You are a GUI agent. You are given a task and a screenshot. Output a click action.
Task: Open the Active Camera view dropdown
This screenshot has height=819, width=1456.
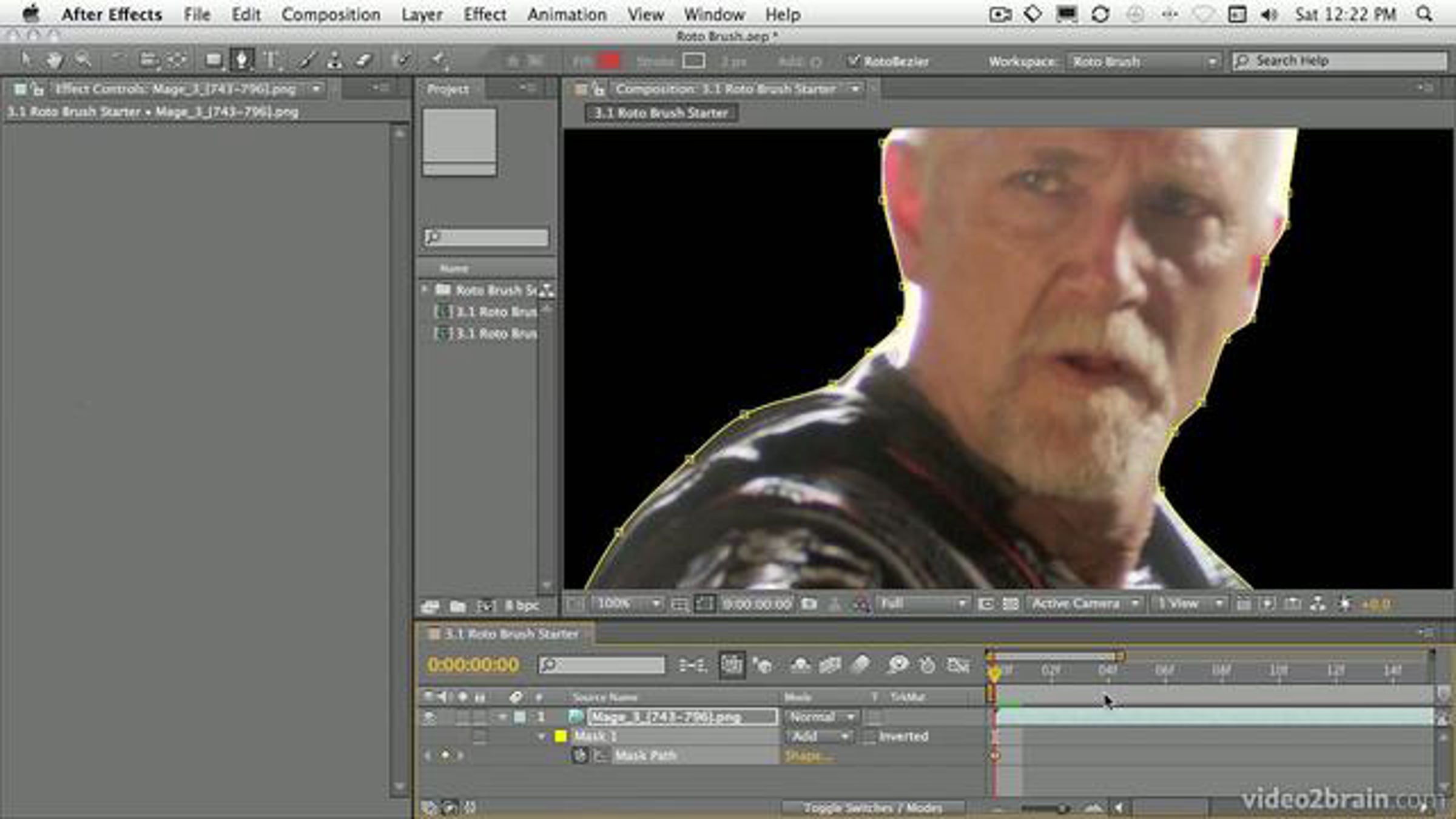click(x=1085, y=604)
